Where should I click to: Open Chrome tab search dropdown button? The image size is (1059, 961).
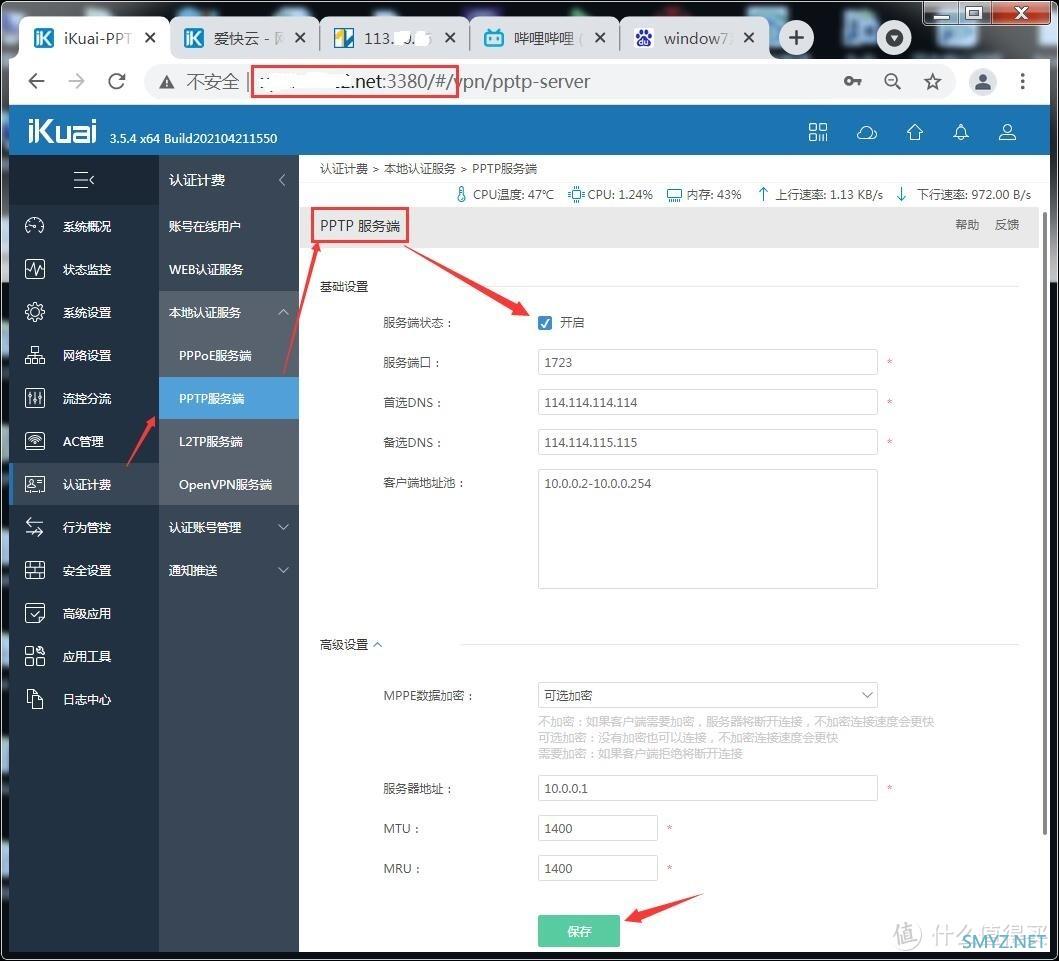click(x=894, y=38)
